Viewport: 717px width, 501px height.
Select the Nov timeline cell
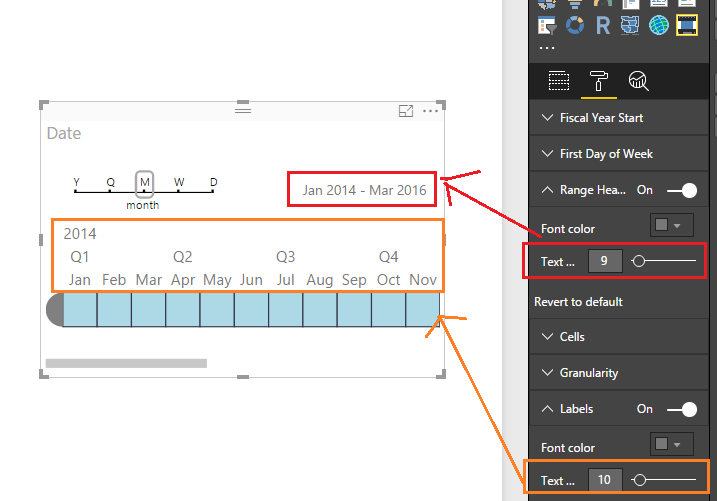(x=423, y=310)
